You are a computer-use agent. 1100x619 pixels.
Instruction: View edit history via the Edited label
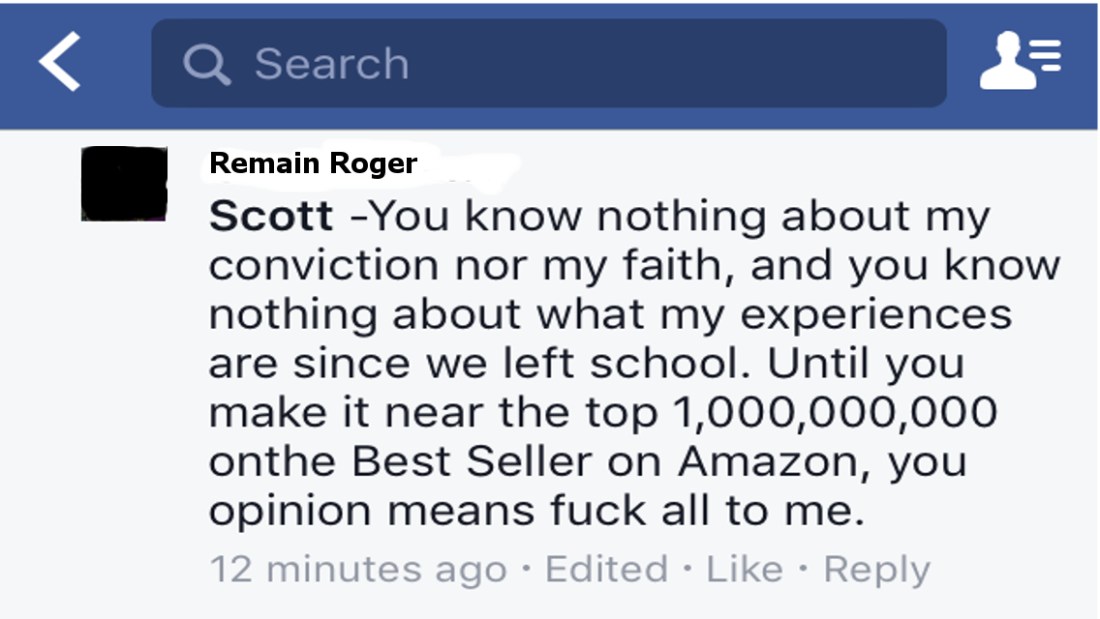(x=606, y=569)
